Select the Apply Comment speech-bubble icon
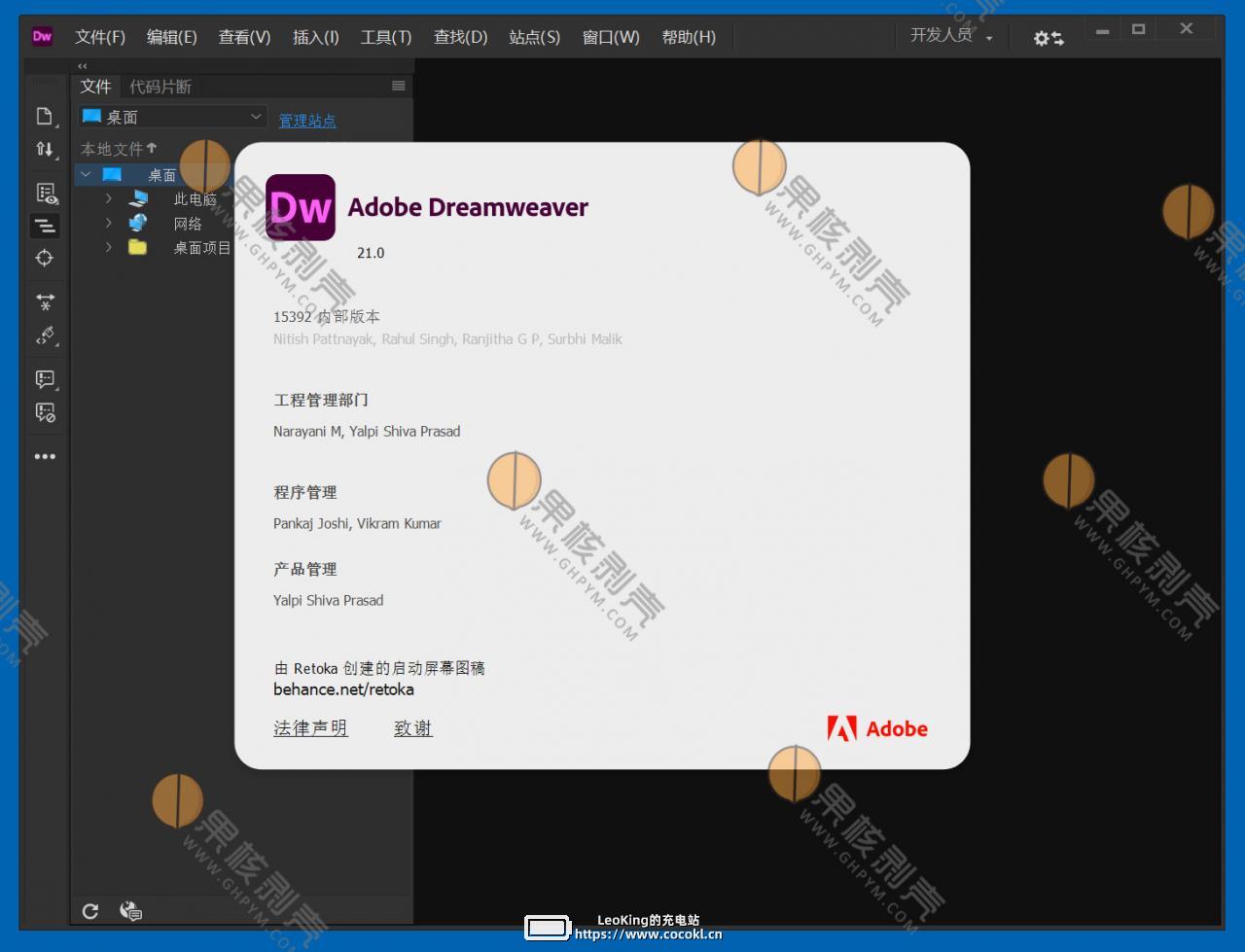1245x952 pixels. (46, 379)
